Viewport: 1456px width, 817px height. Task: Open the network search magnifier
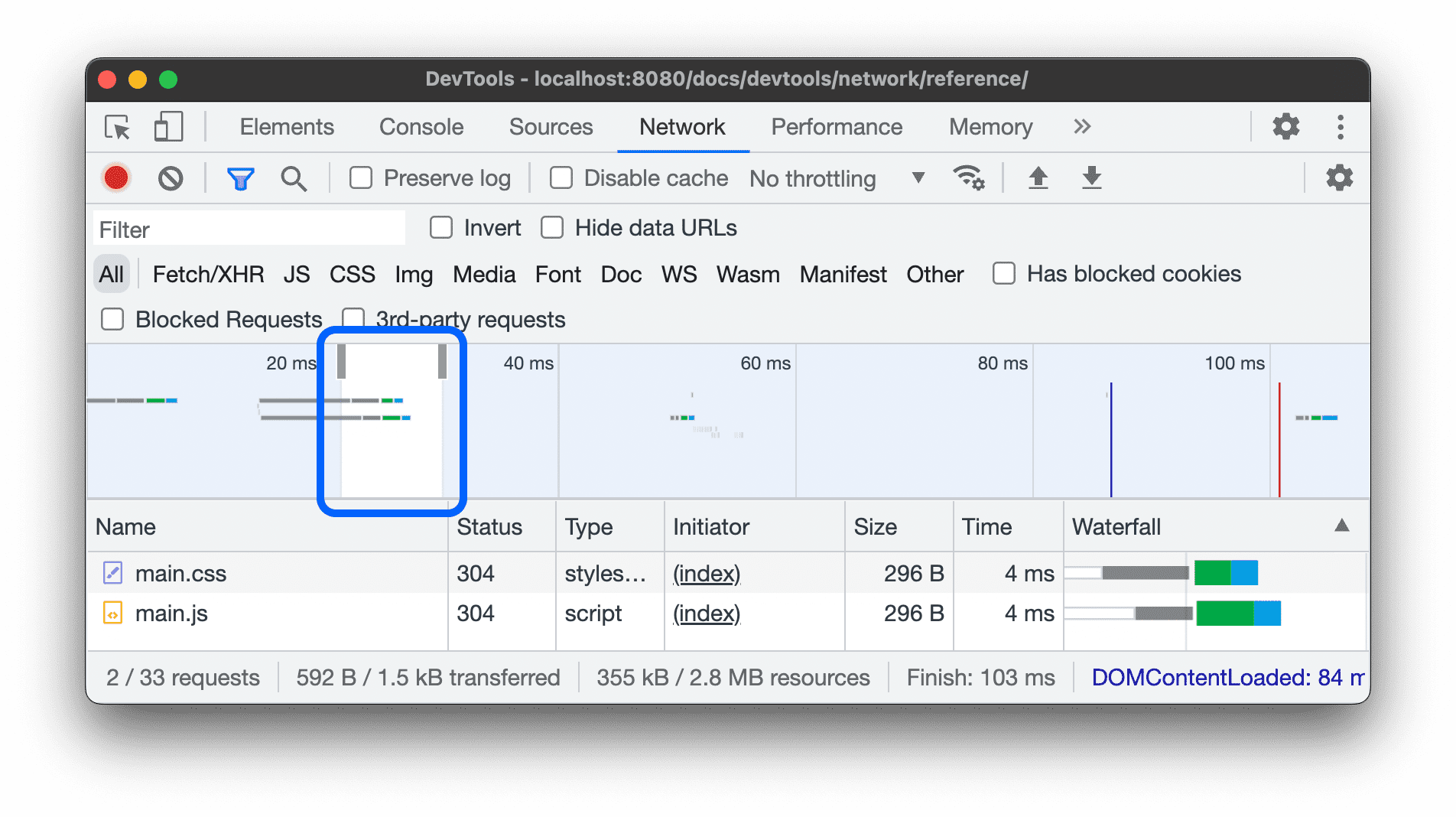(x=294, y=178)
